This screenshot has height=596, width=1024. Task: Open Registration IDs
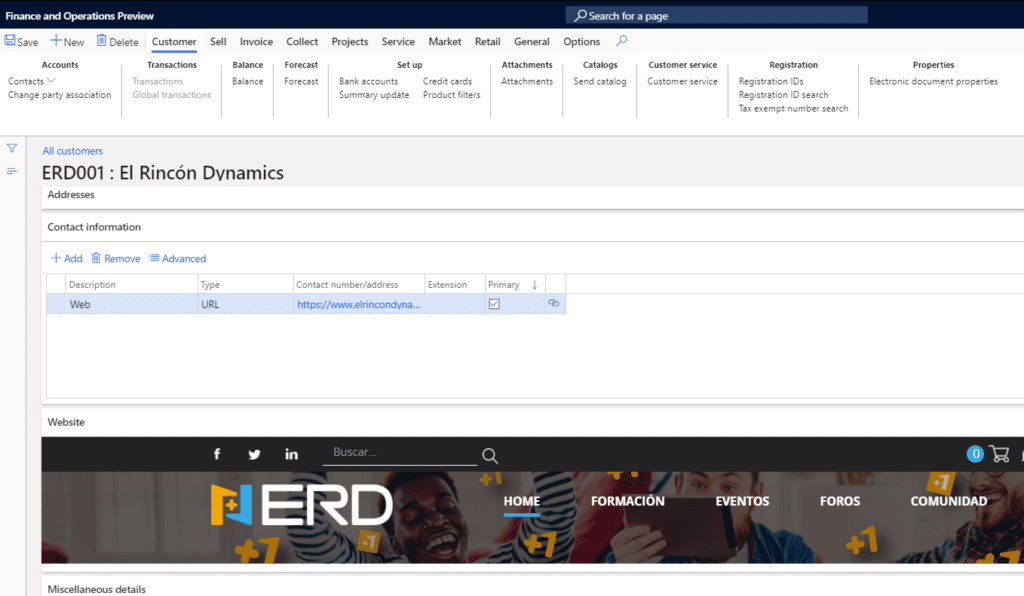[x=771, y=81]
